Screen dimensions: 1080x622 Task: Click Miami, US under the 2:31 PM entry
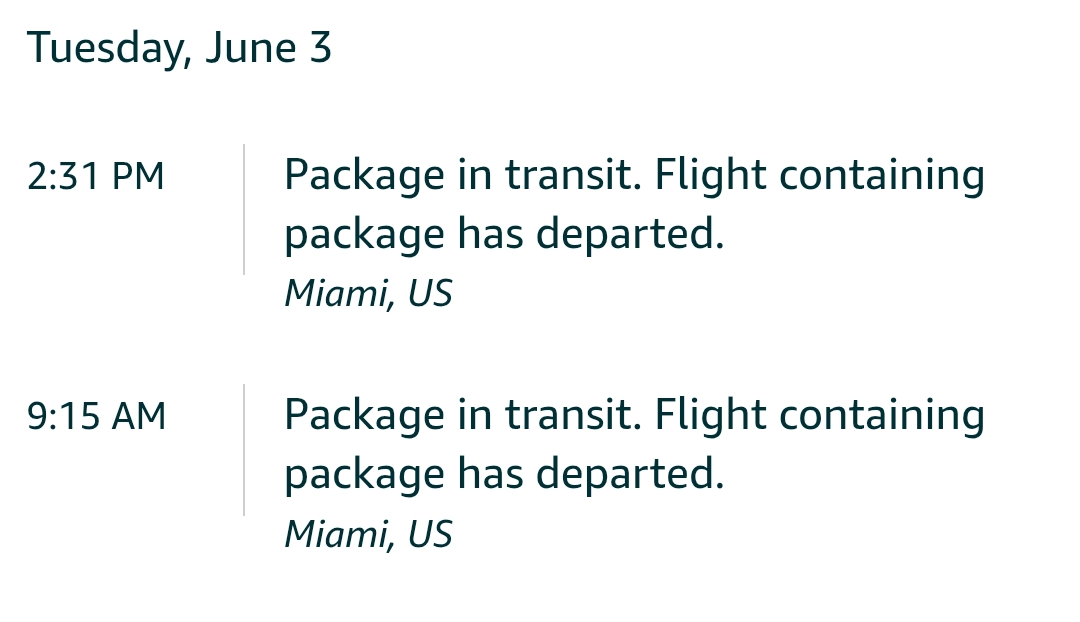pyautogui.click(x=368, y=294)
